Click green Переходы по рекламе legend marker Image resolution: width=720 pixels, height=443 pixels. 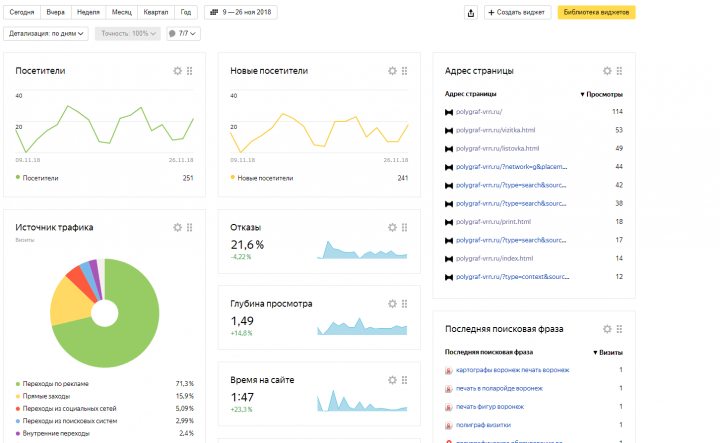click(x=18, y=384)
